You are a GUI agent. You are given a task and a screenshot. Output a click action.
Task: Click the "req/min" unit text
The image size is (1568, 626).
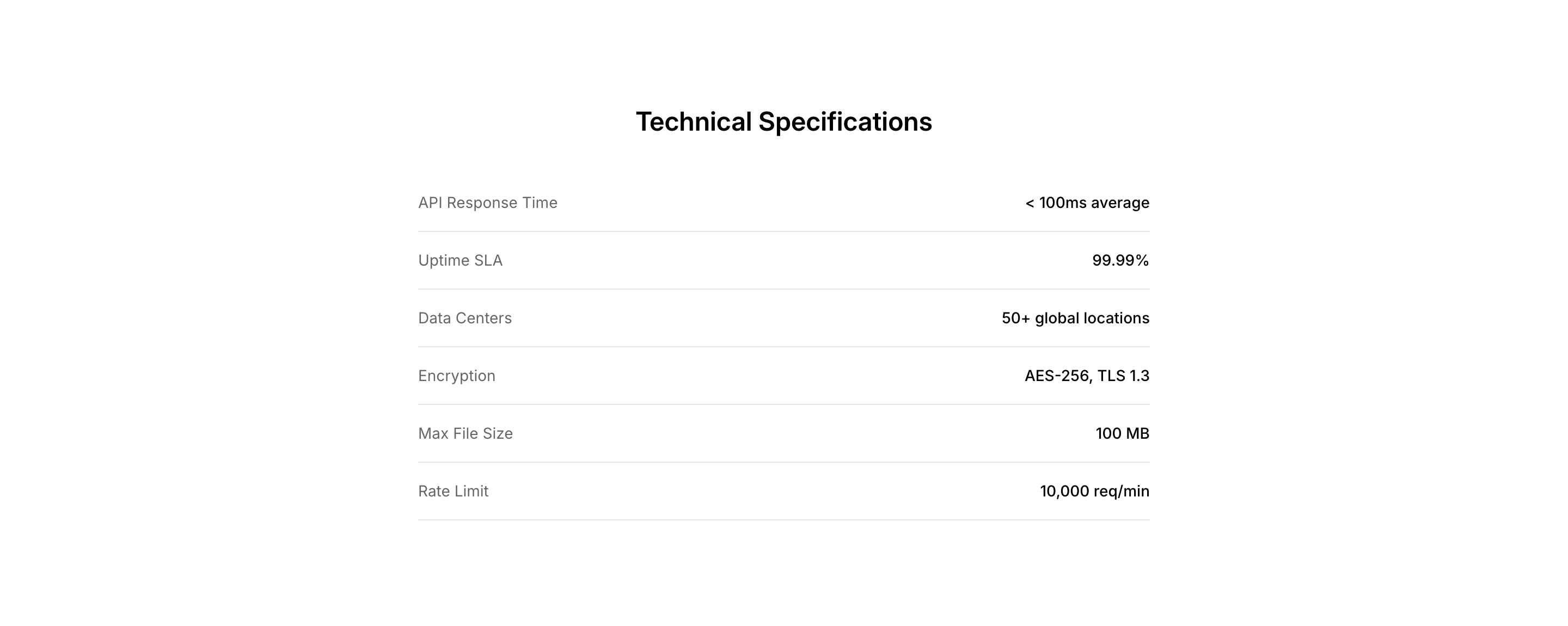click(x=1121, y=492)
